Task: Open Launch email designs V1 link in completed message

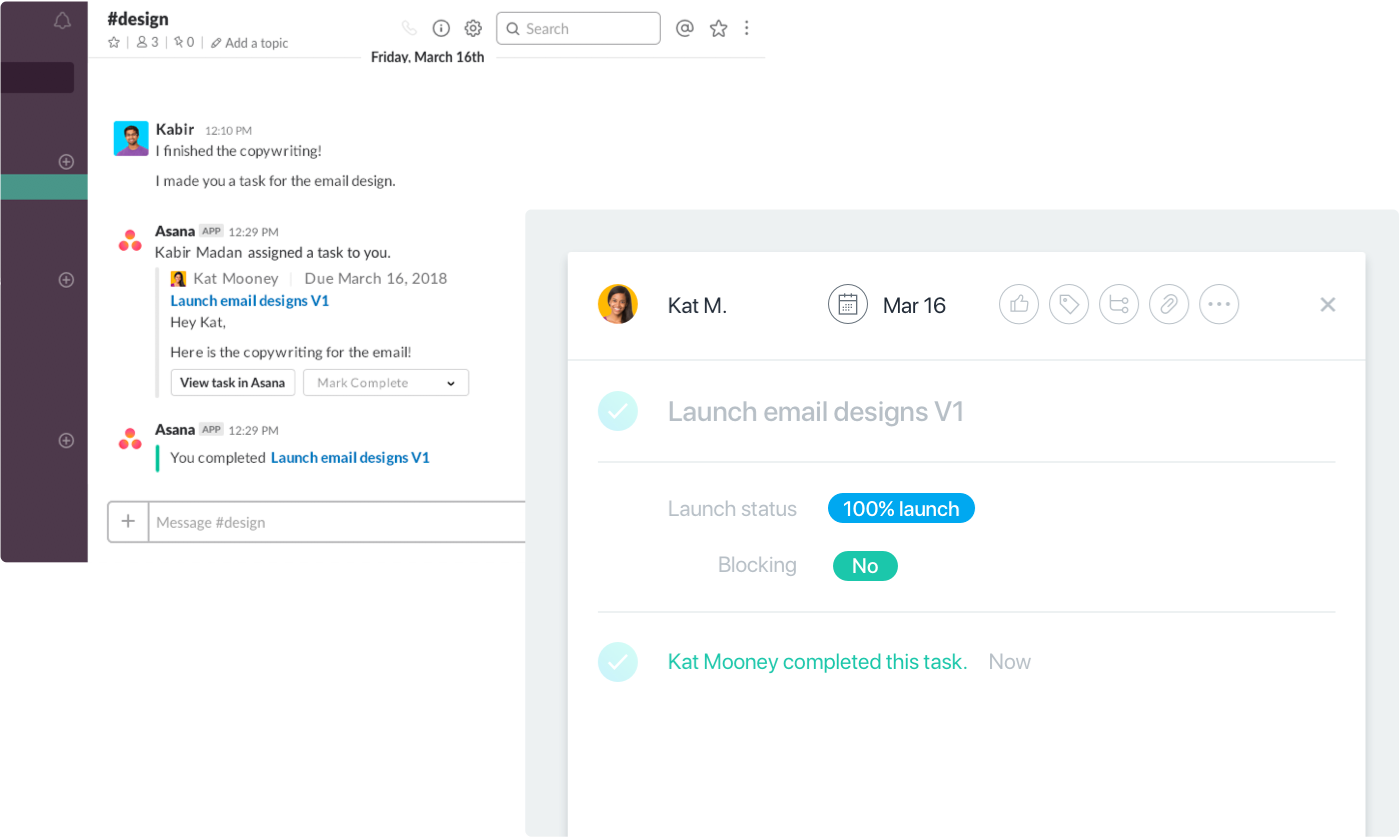Action: coord(350,458)
